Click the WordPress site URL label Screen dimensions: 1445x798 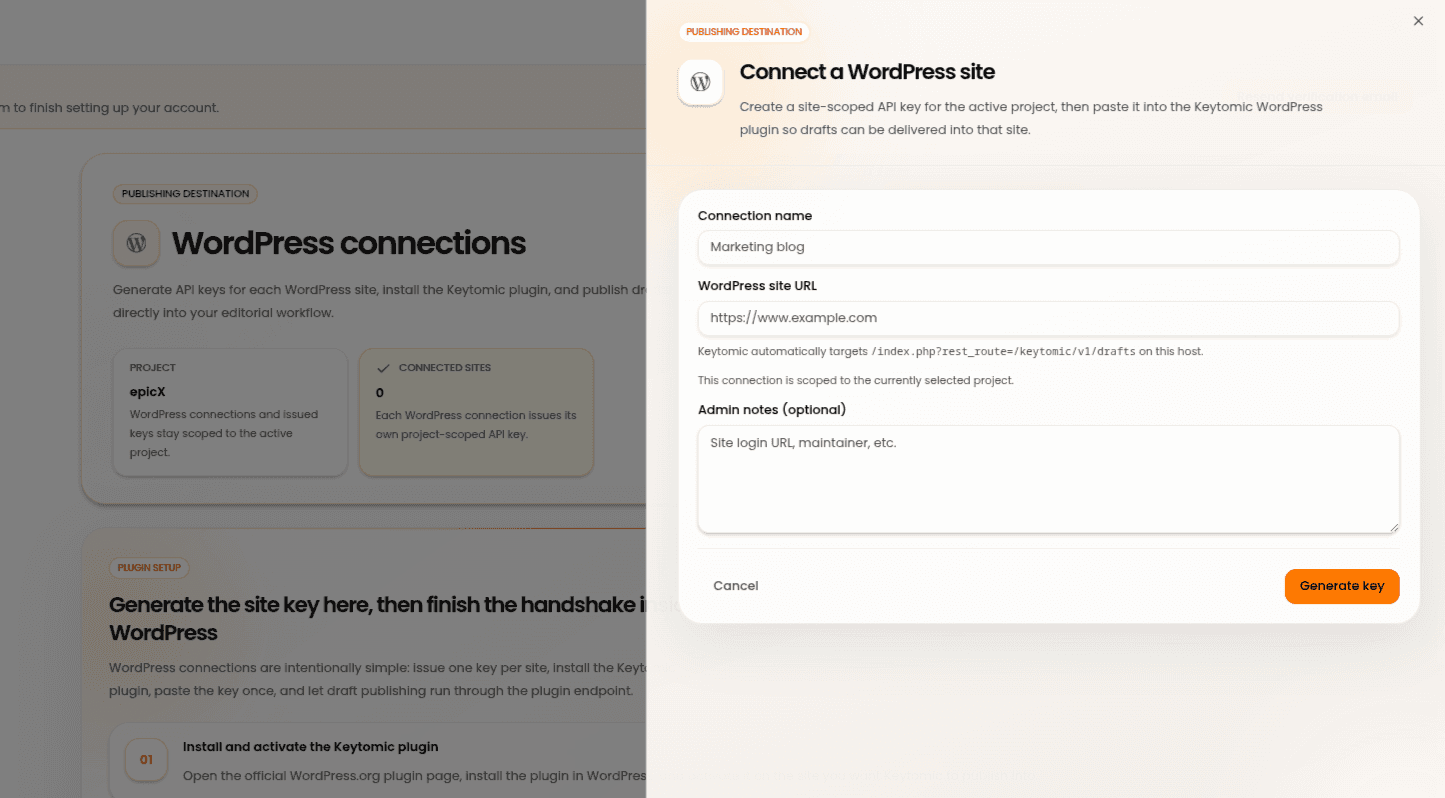point(757,286)
